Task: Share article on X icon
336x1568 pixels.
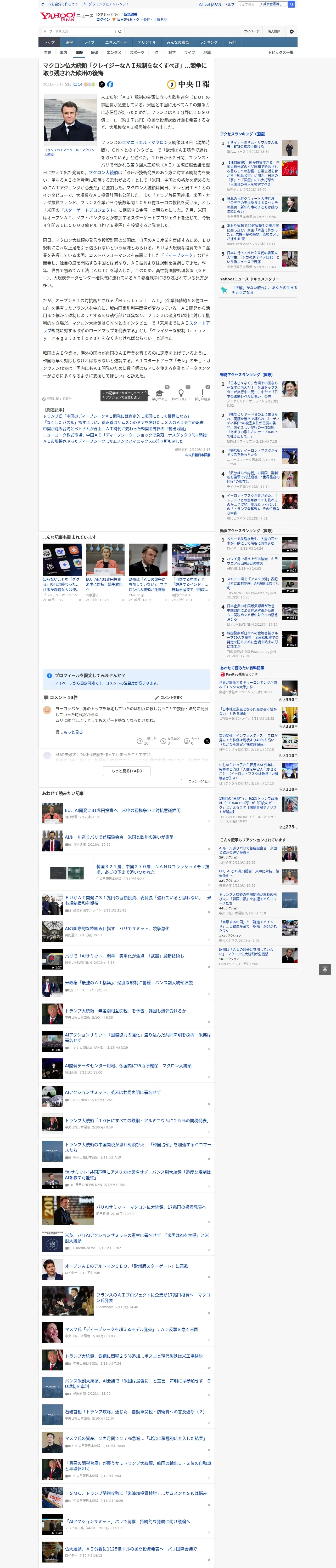Action: click(x=102, y=85)
